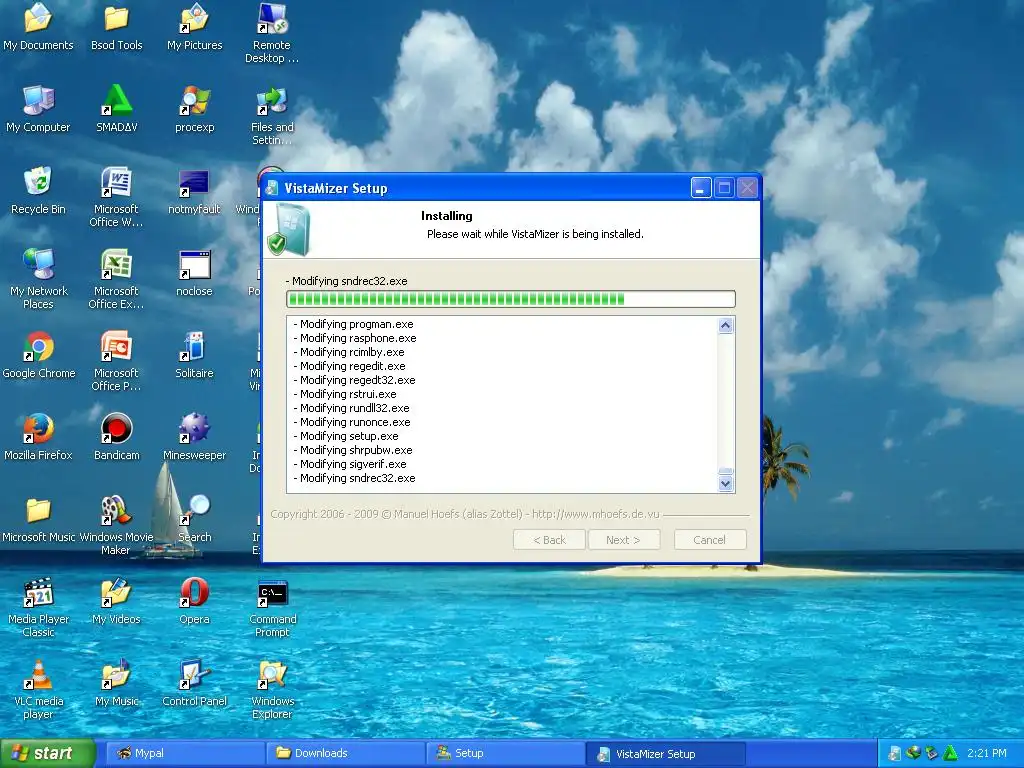1024x768 pixels.
Task: Open the Recycle Bin
Action: [38, 191]
